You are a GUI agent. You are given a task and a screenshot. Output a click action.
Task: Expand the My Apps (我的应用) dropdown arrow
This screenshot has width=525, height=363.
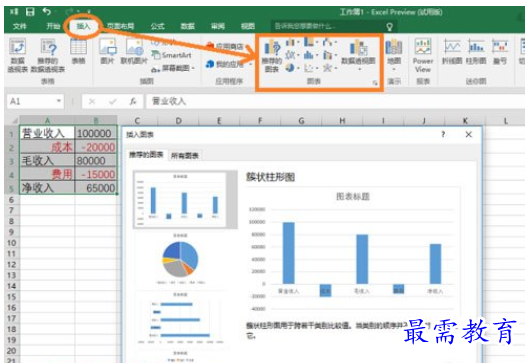pos(250,64)
